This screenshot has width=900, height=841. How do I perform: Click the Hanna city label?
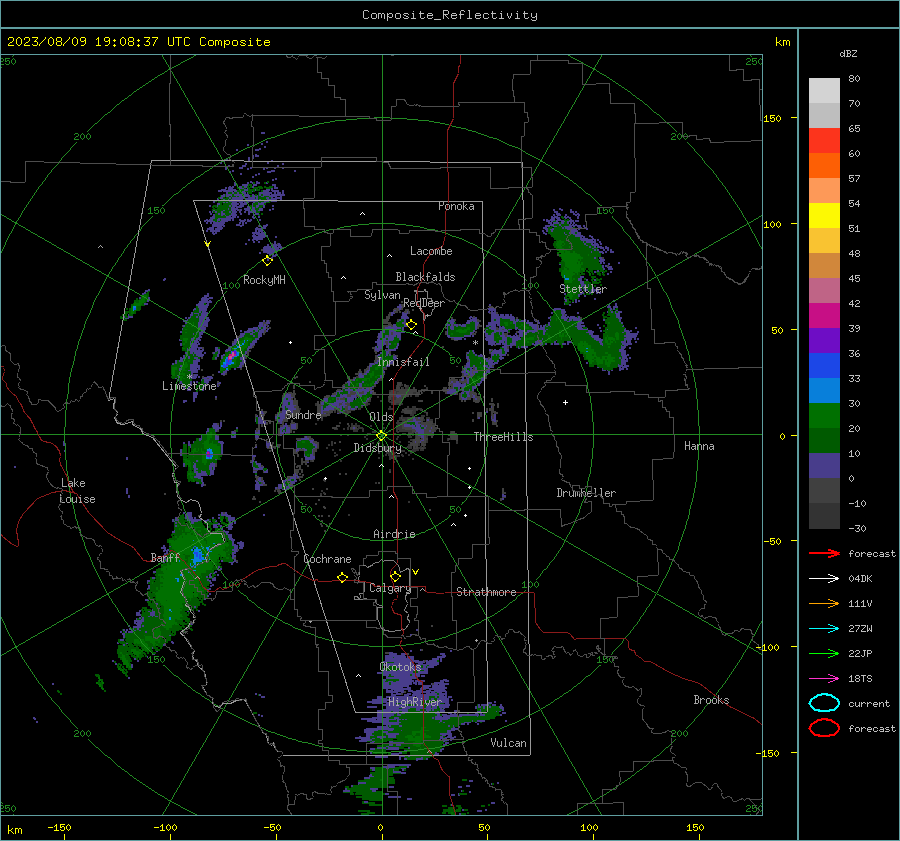point(699,446)
